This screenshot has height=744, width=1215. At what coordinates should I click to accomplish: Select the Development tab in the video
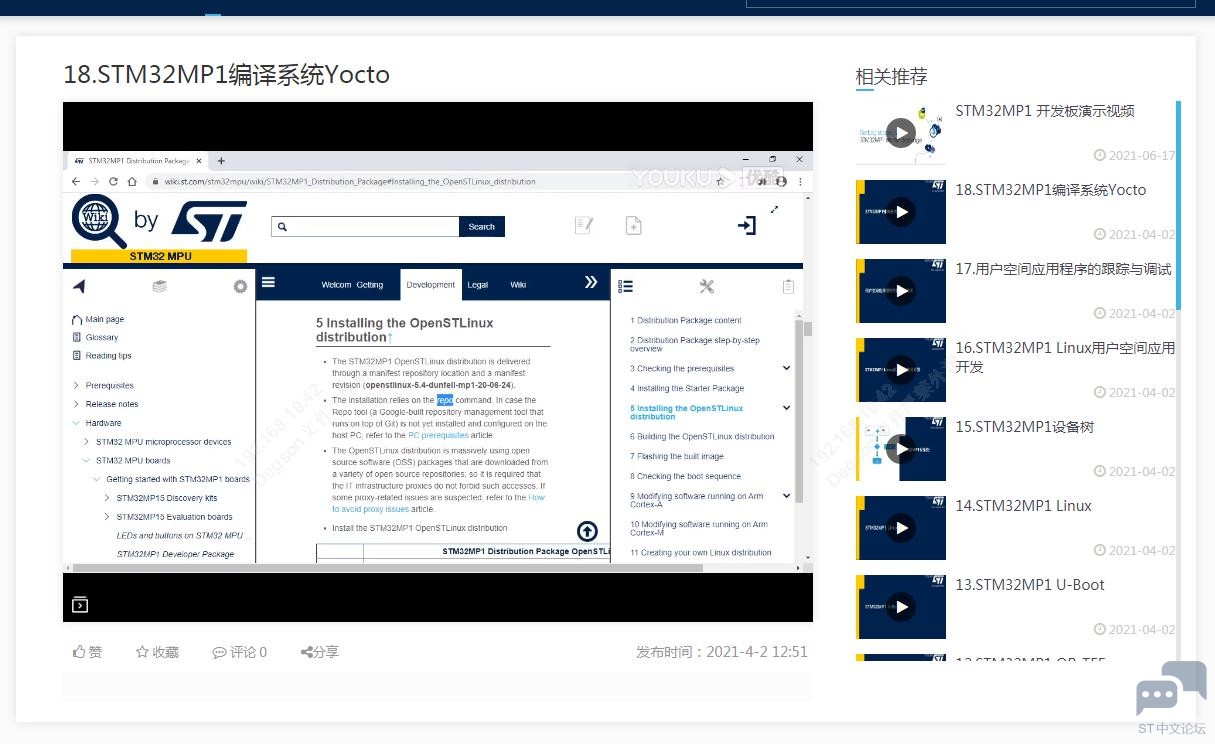pos(431,285)
